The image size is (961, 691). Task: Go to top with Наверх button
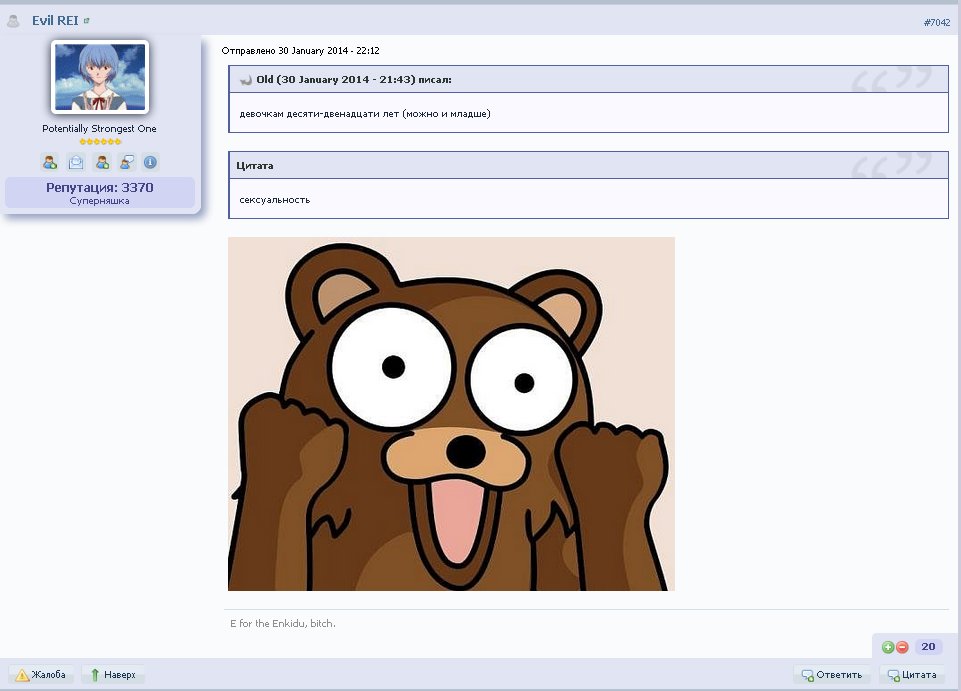tap(113, 675)
